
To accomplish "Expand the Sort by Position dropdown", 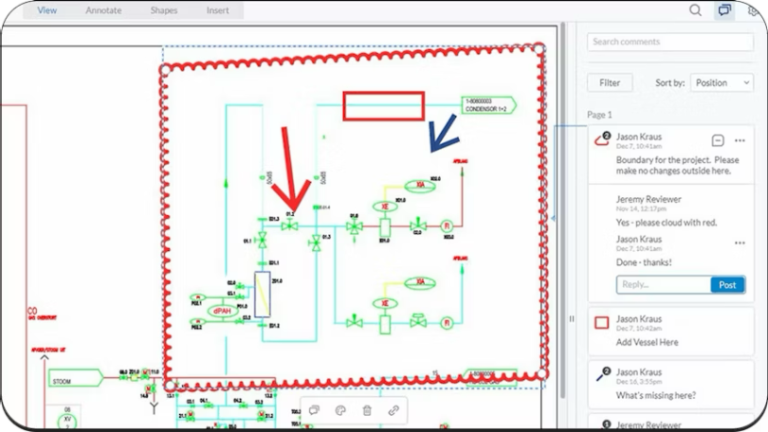I will pos(721,83).
